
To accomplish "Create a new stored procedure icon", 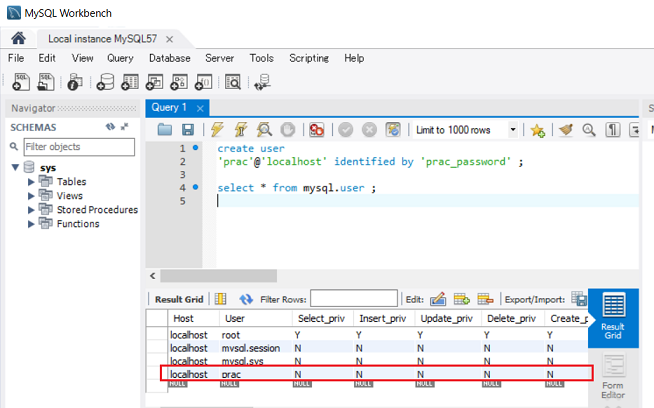I will tap(179, 82).
